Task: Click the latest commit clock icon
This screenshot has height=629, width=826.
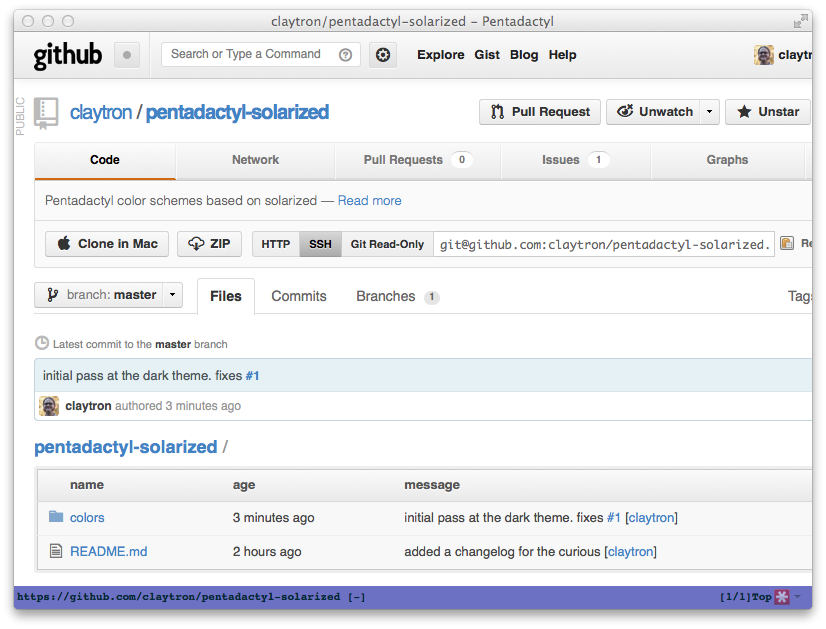Action: (42, 343)
